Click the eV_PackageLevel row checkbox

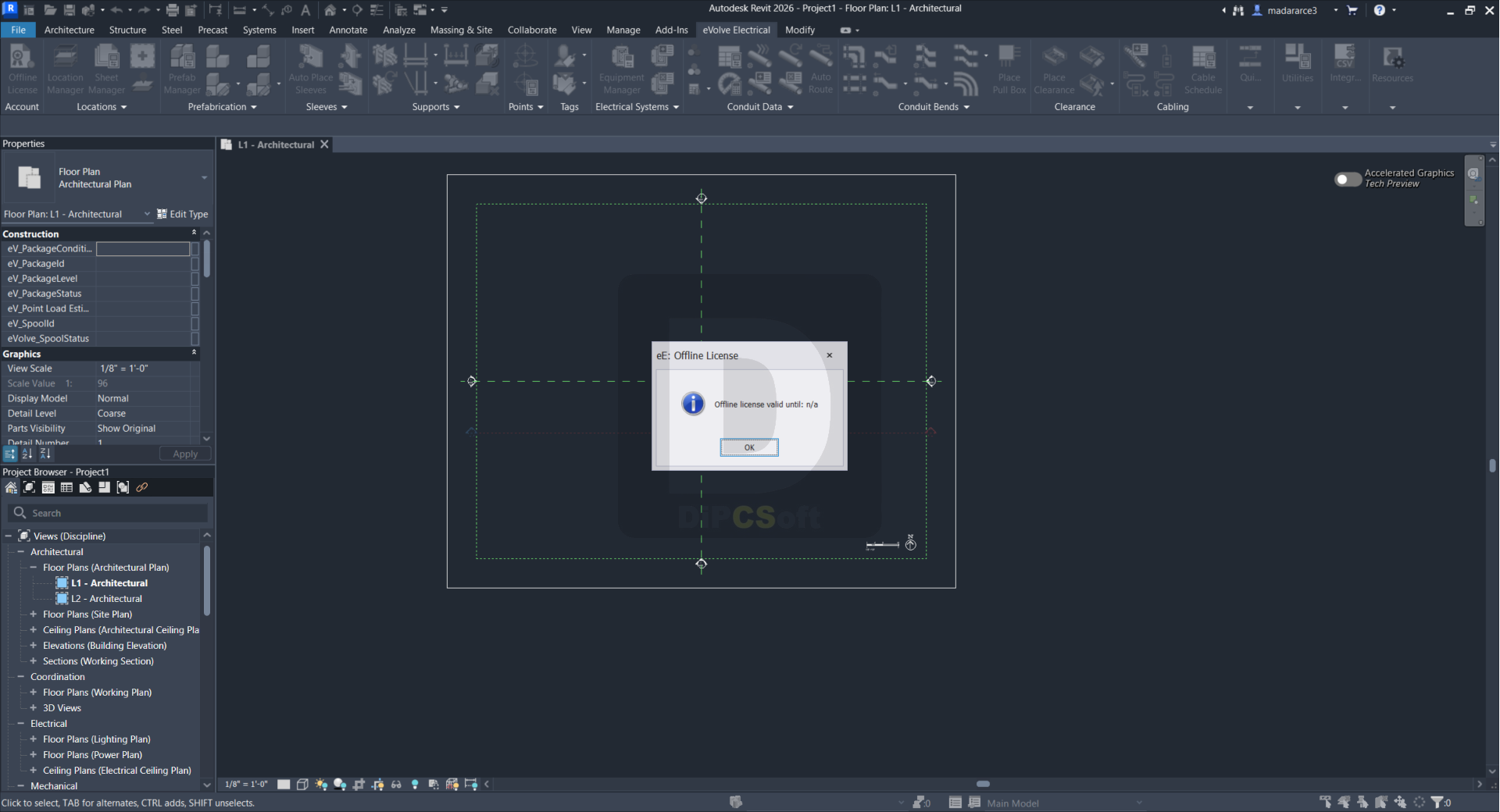(x=195, y=279)
